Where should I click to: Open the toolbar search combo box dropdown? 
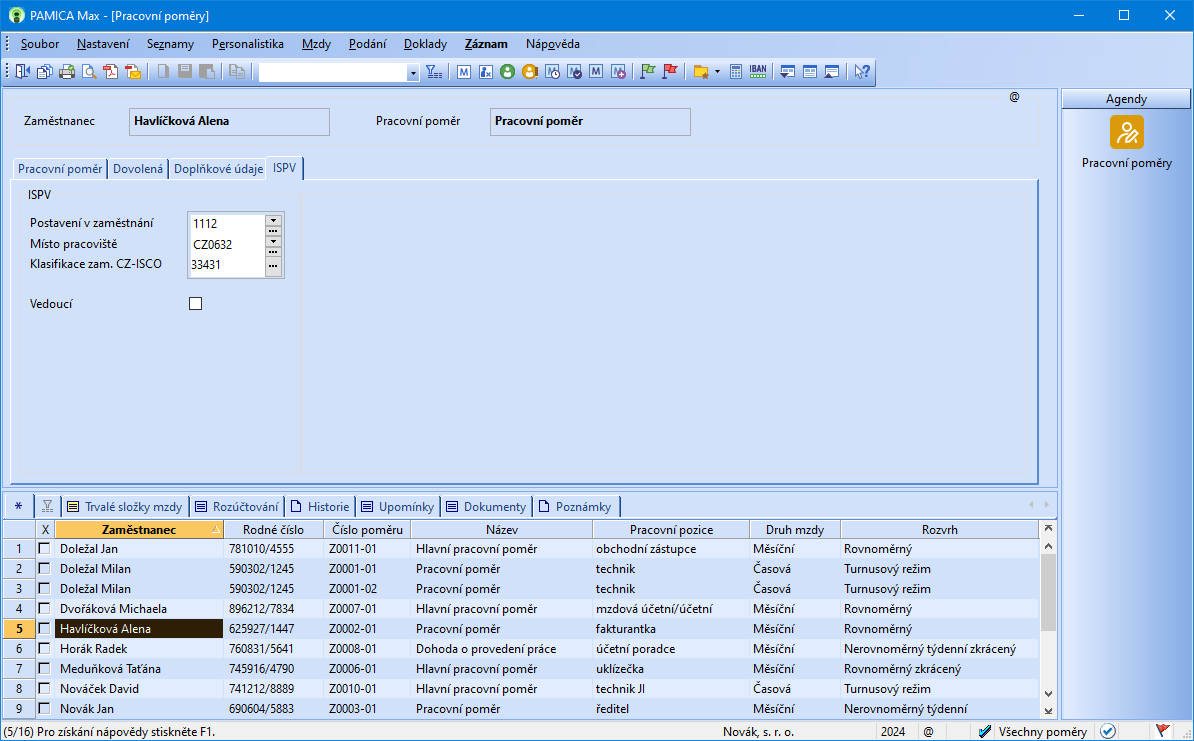(413, 72)
